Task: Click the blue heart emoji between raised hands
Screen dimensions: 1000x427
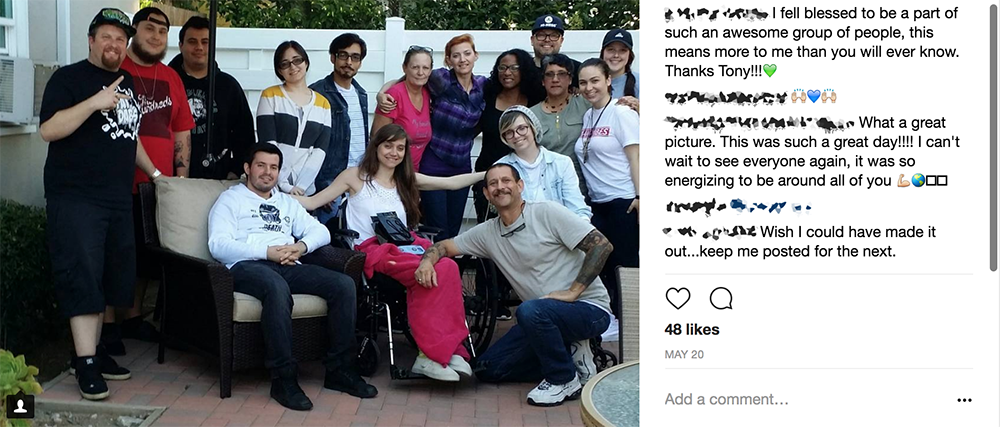Action: click(x=813, y=97)
